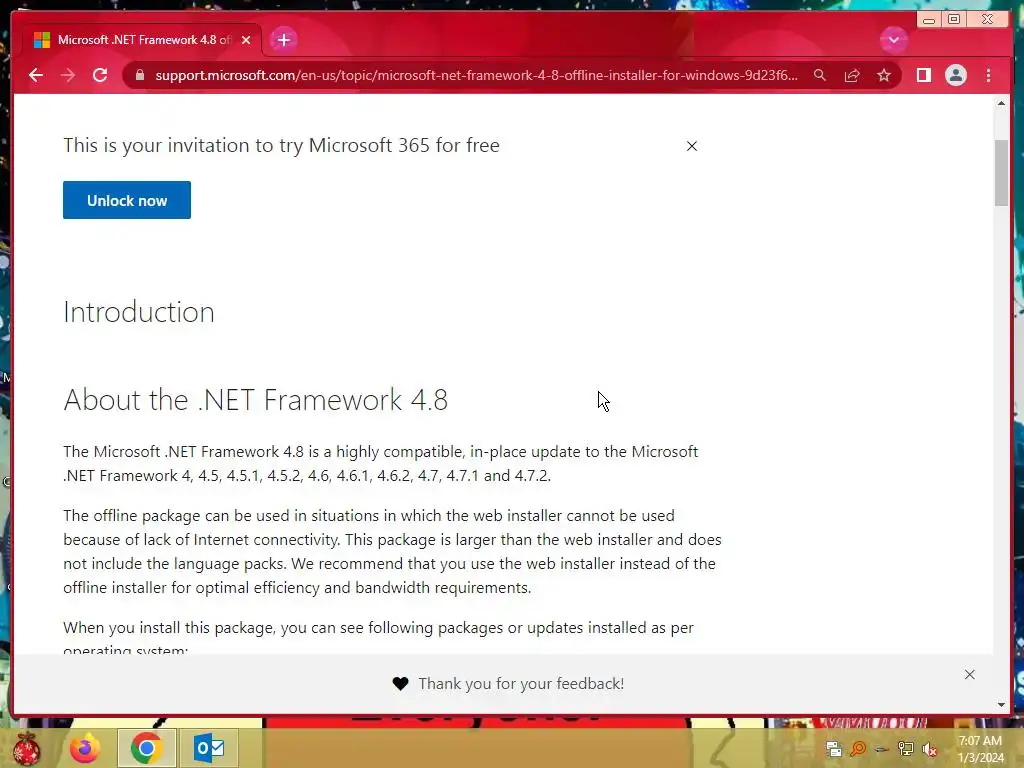The width and height of the screenshot is (1024, 768).
Task: Dismiss the Microsoft 365 invitation banner
Action: tap(692, 146)
